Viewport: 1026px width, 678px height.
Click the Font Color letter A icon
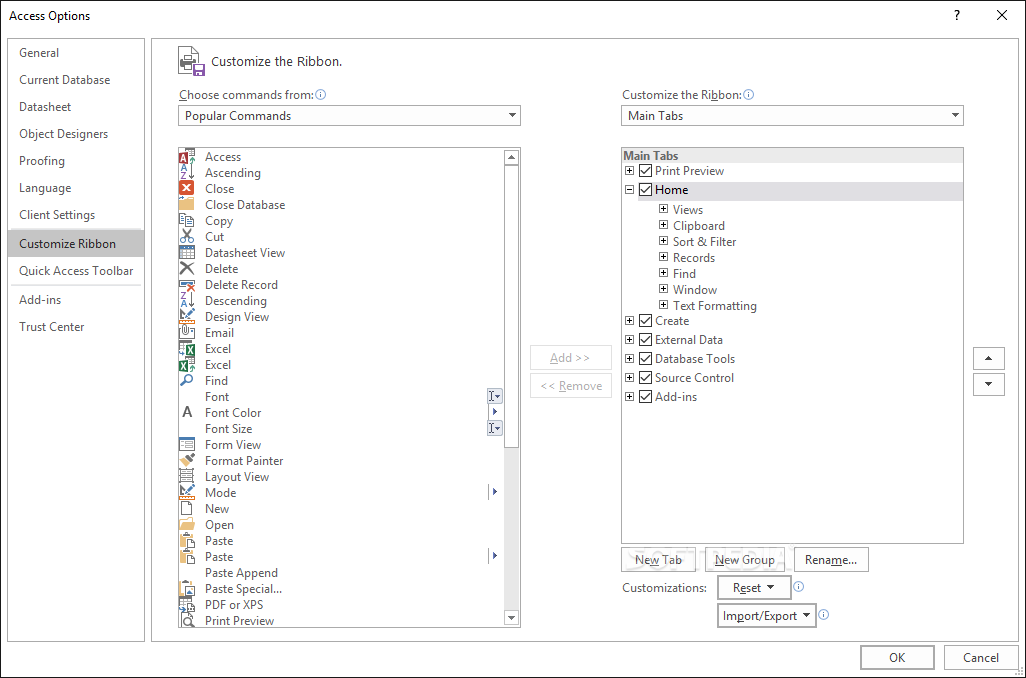pyautogui.click(x=187, y=412)
